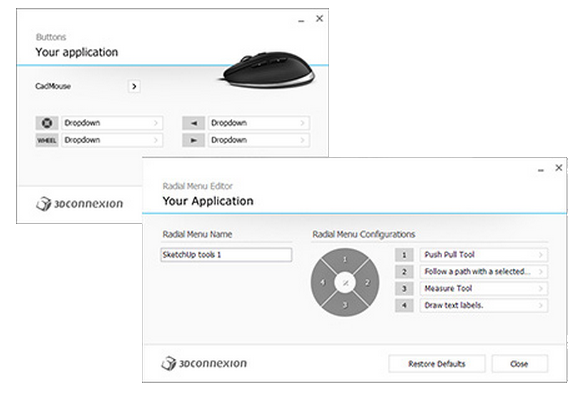585x397 pixels.
Task: Select radial section 1 at the top
Action: 345,259
